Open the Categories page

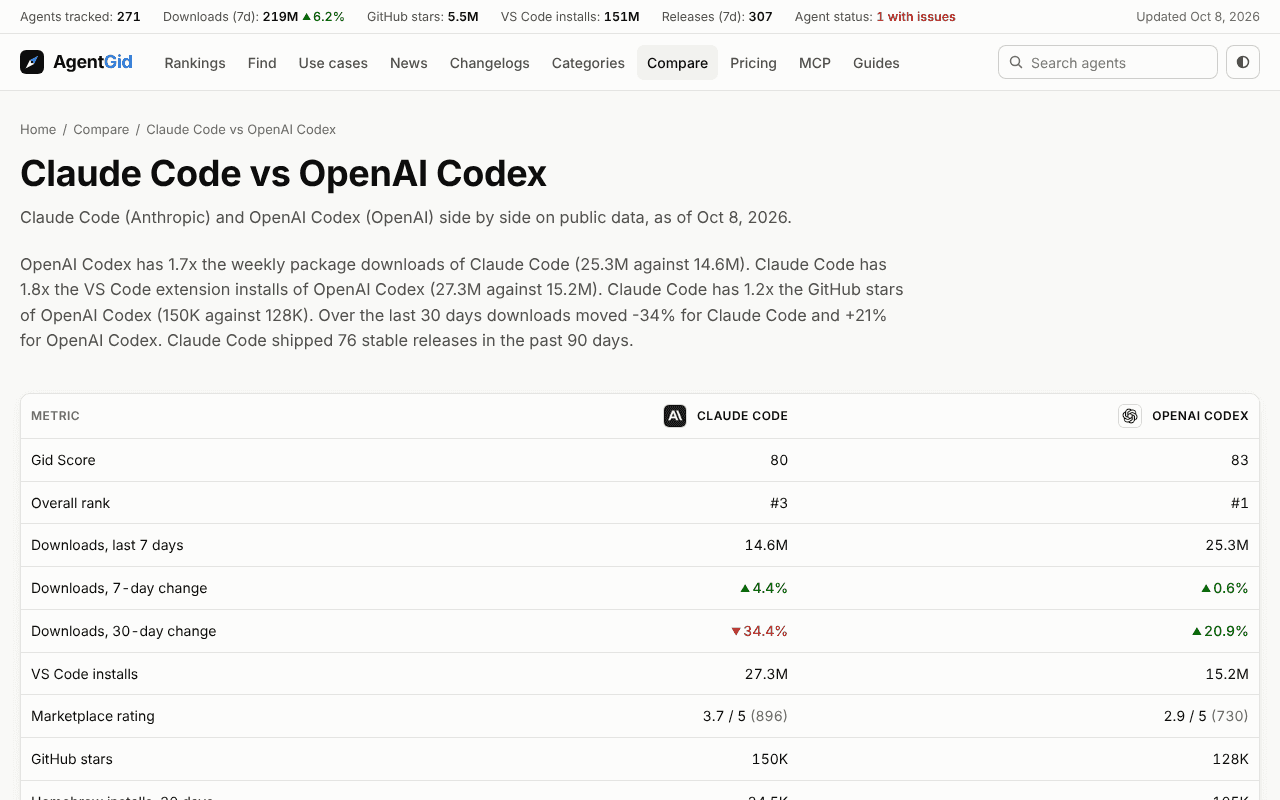(588, 62)
